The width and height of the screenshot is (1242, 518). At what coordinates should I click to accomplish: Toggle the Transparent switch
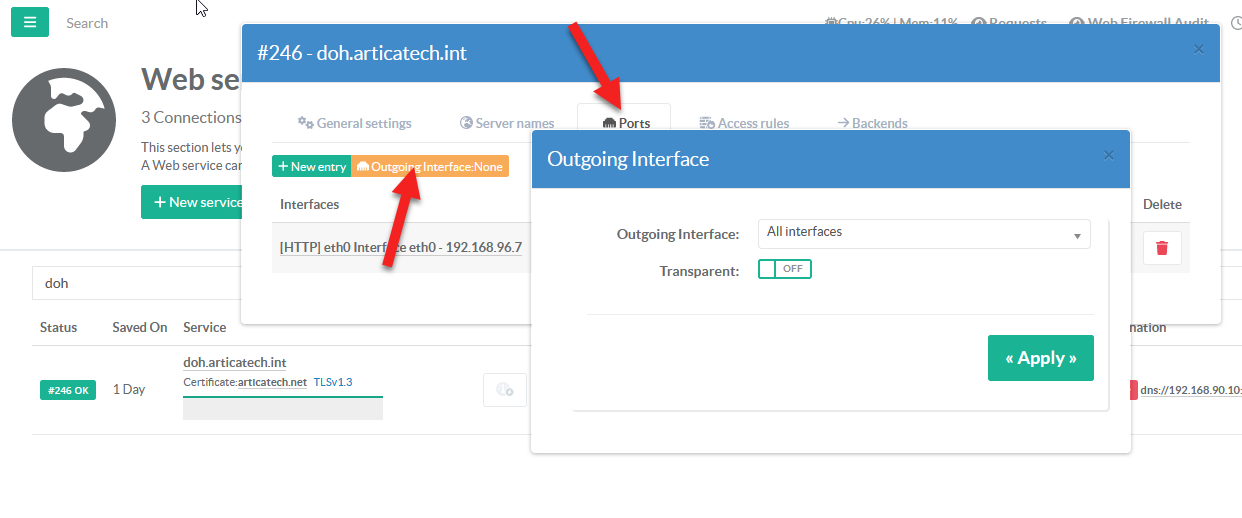pyautogui.click(x=784, y=269)
